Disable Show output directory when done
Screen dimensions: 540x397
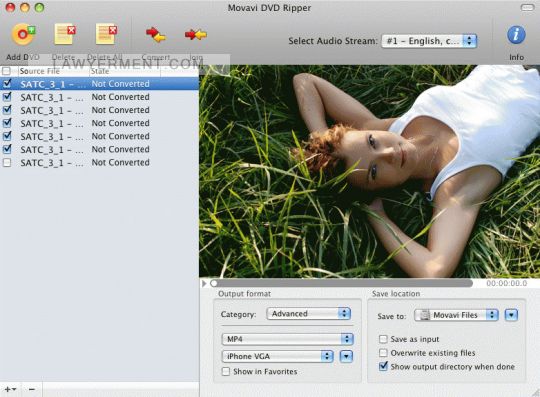click(383, 366)
